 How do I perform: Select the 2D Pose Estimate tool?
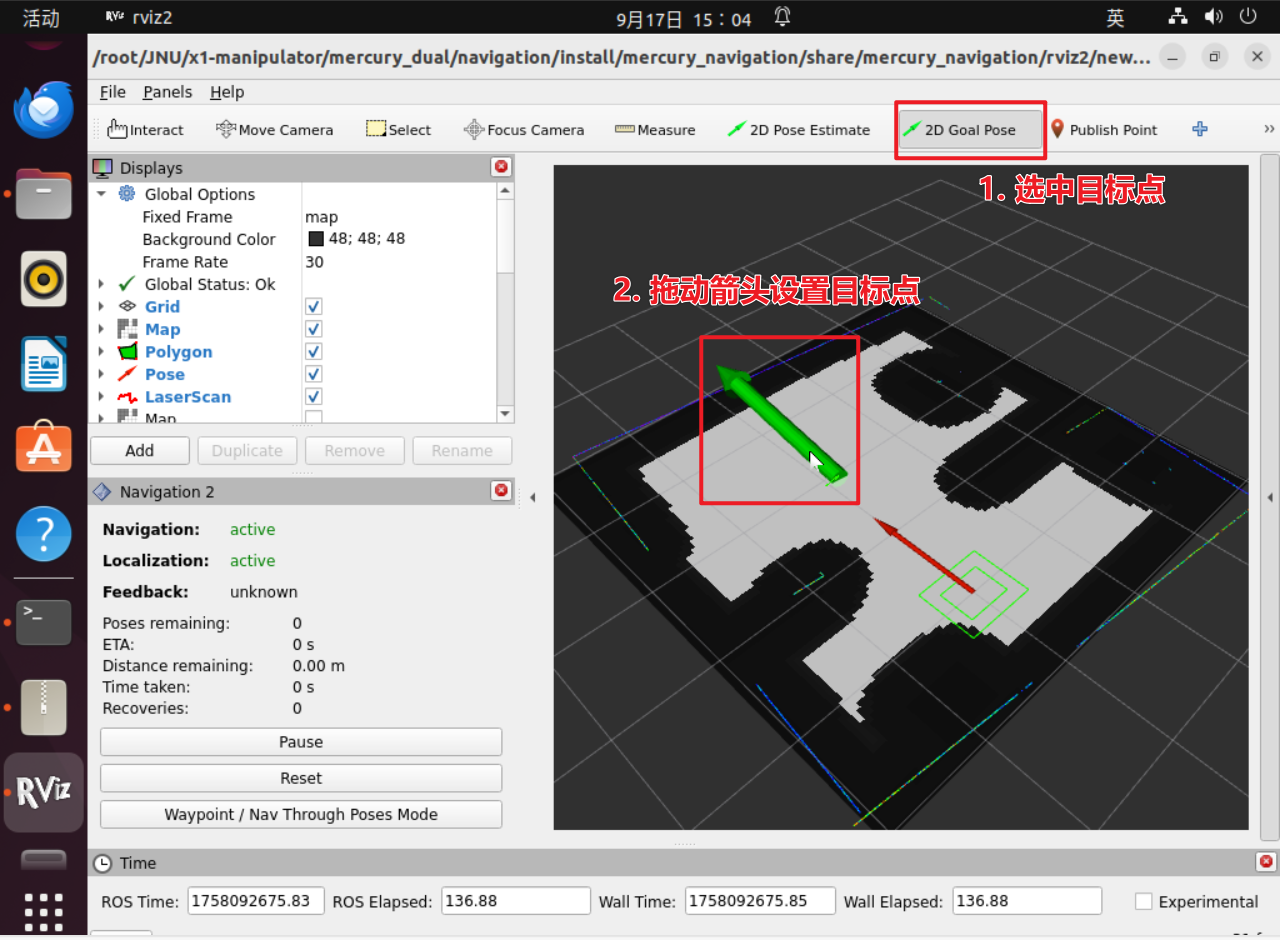[x=799, y=129]
